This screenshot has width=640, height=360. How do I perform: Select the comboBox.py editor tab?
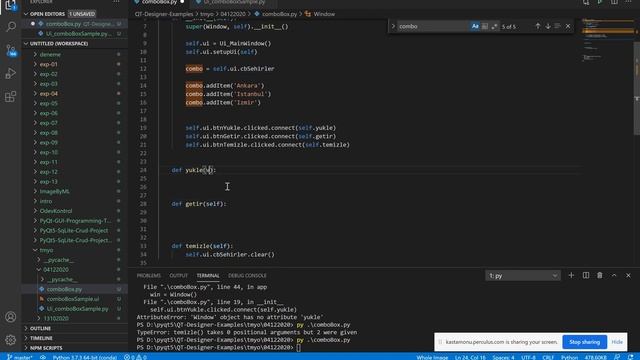(159, 2)
